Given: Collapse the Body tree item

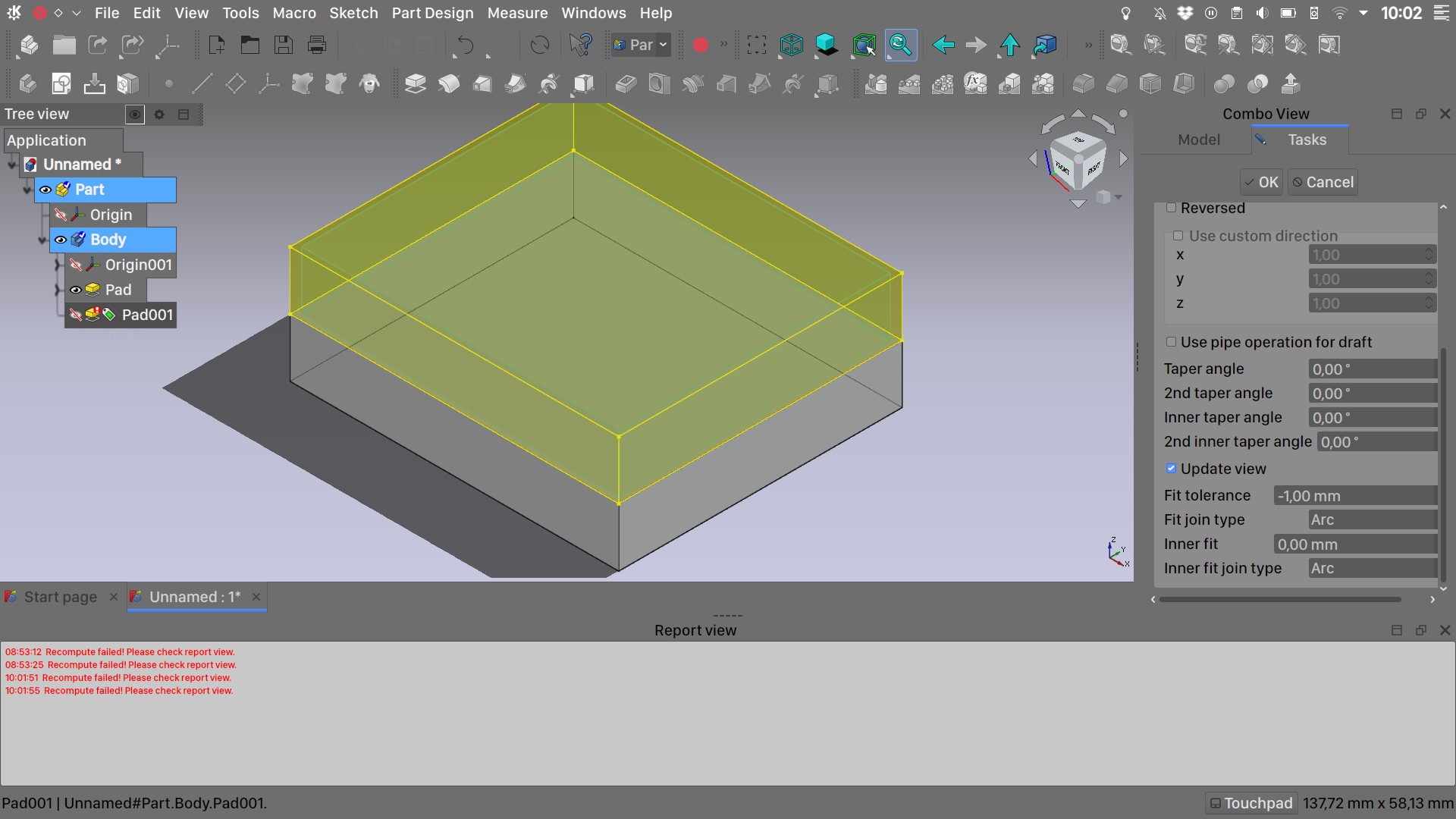Looking at the screenshot, I should coord(42,240).
